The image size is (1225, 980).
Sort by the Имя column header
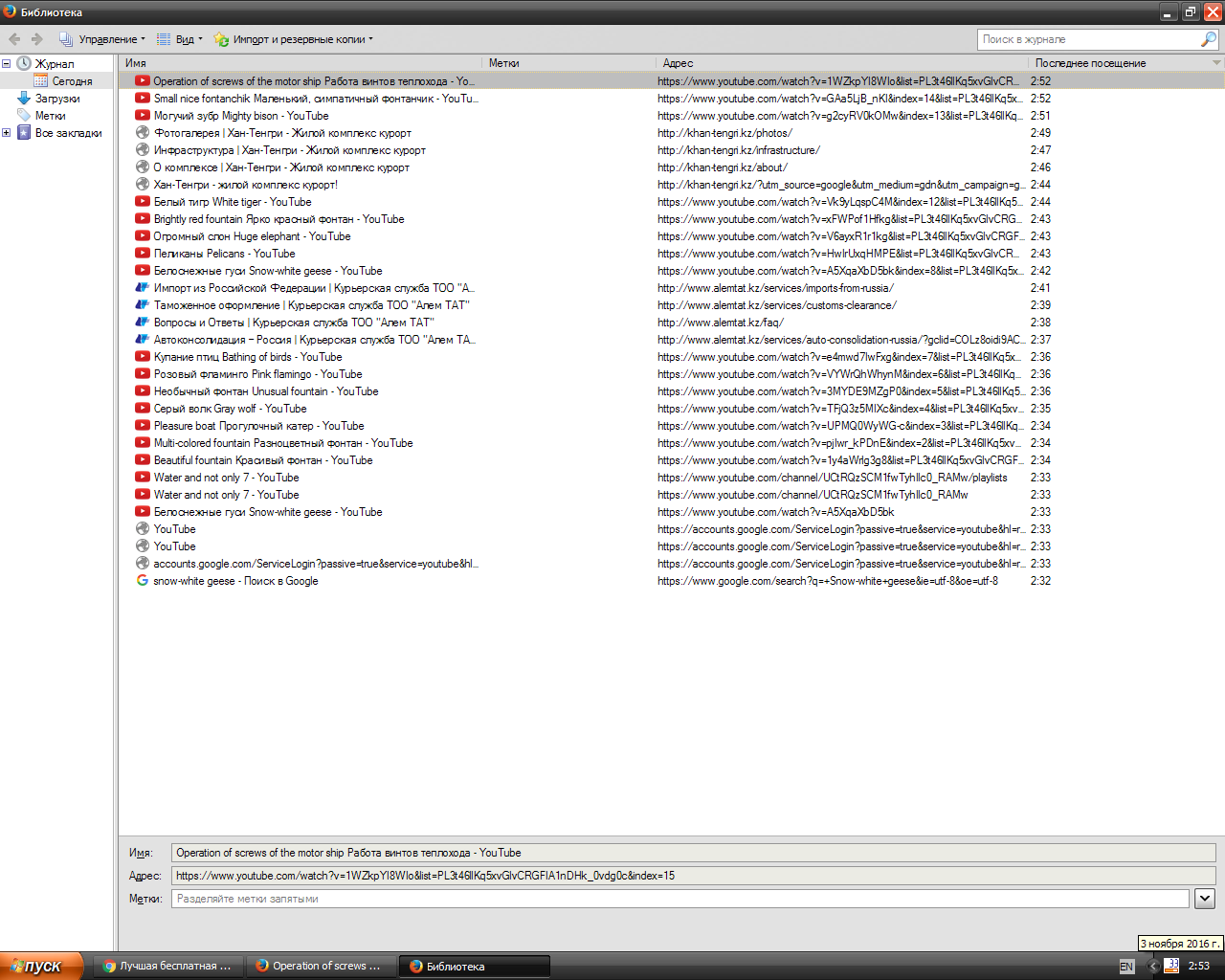pos(301,63)
